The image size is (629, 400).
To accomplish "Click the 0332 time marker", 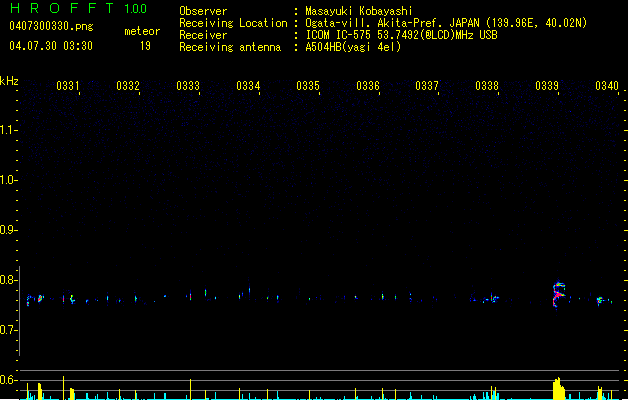I will [128, 86].
